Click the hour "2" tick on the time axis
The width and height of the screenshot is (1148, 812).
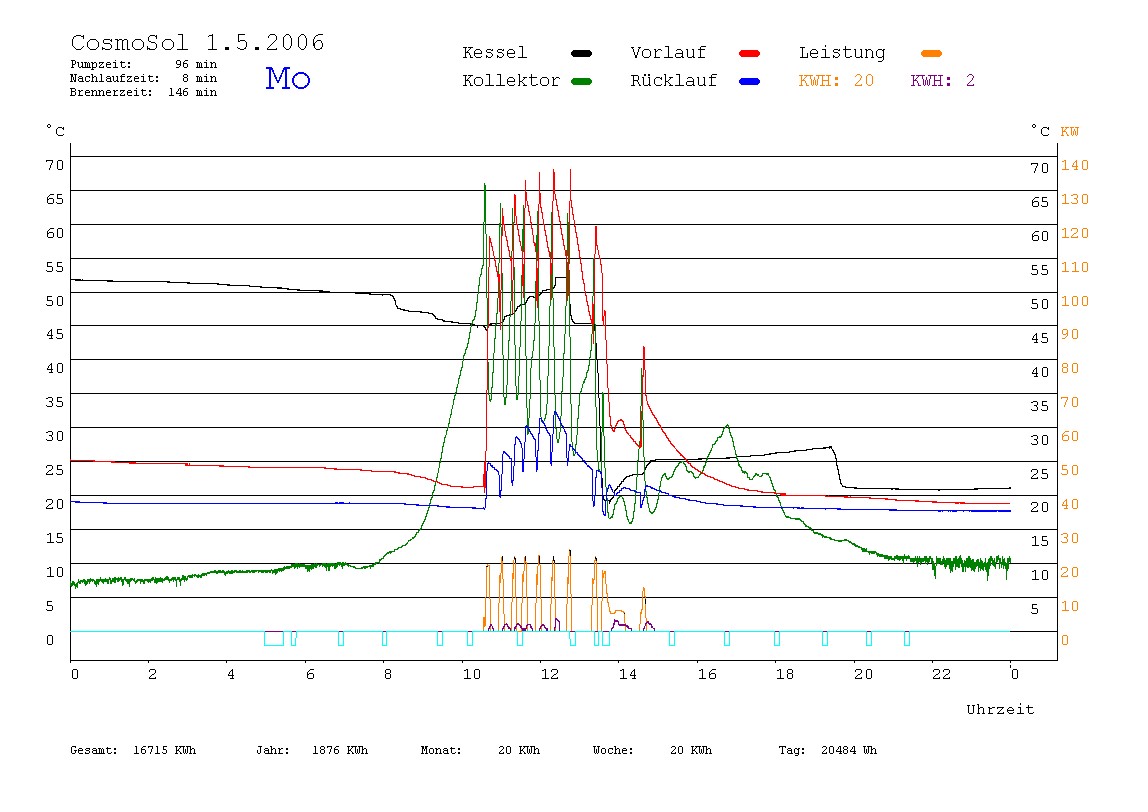[152, 674]
